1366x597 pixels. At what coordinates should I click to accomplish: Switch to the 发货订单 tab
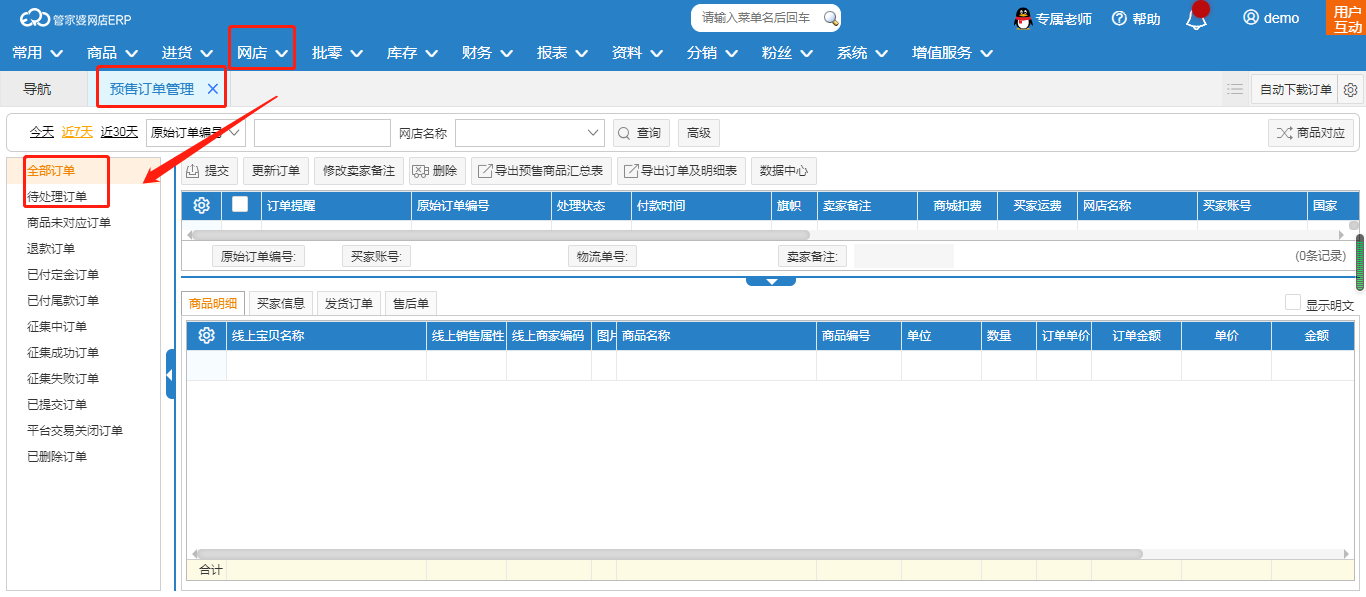pos(349,303)
